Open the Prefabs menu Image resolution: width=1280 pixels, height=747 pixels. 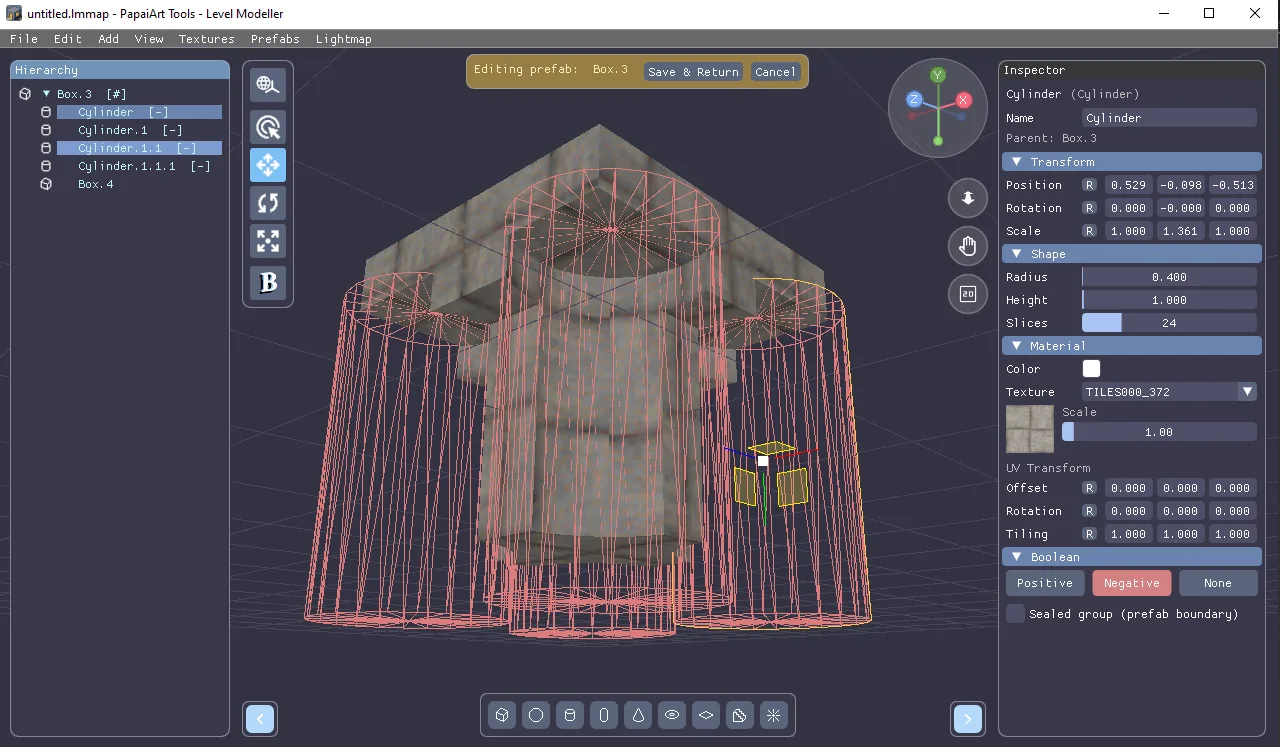[275, 39]
